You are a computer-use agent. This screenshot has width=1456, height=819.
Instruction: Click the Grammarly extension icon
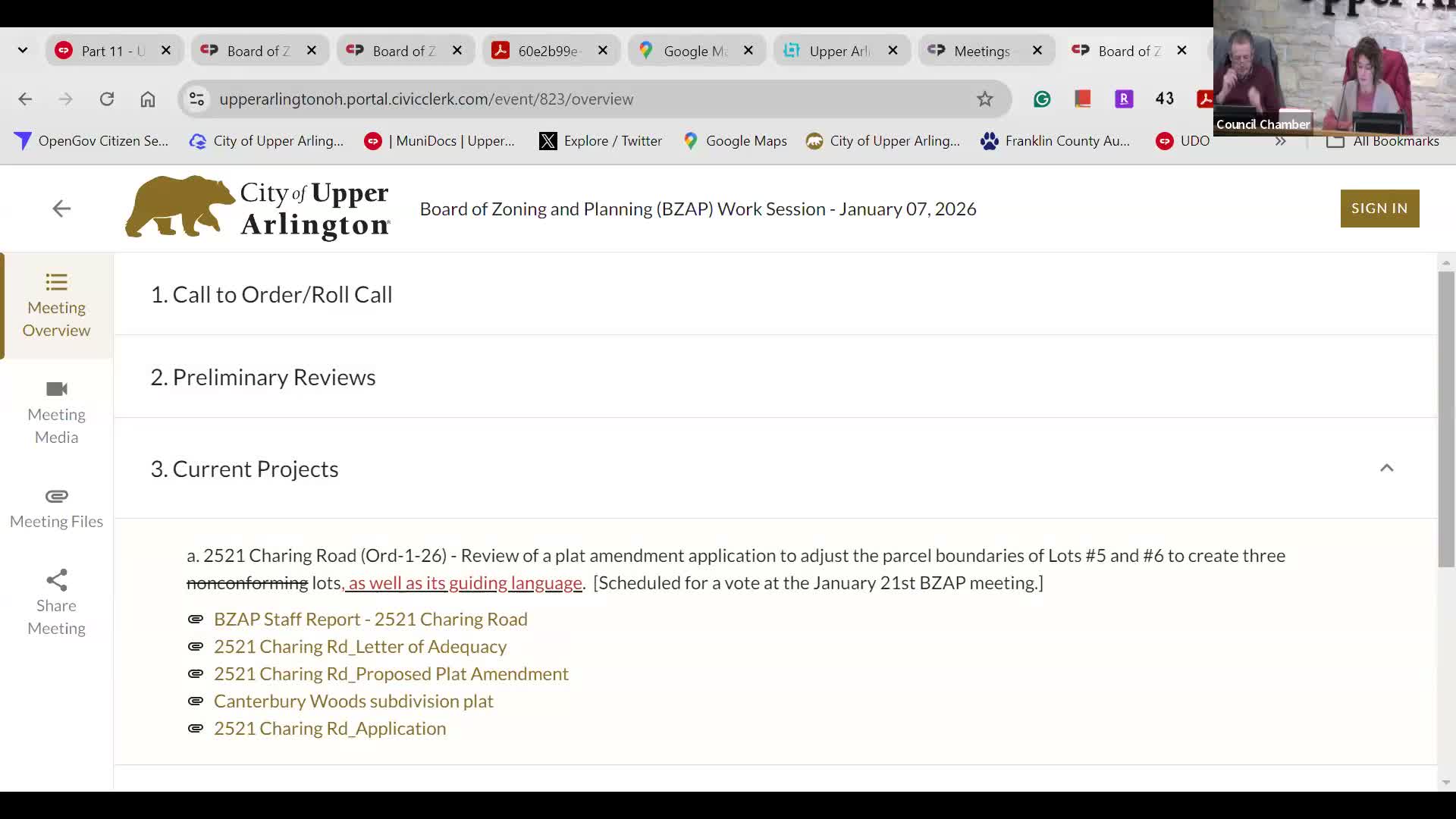pyautogui.click(x=1042, y=99)
